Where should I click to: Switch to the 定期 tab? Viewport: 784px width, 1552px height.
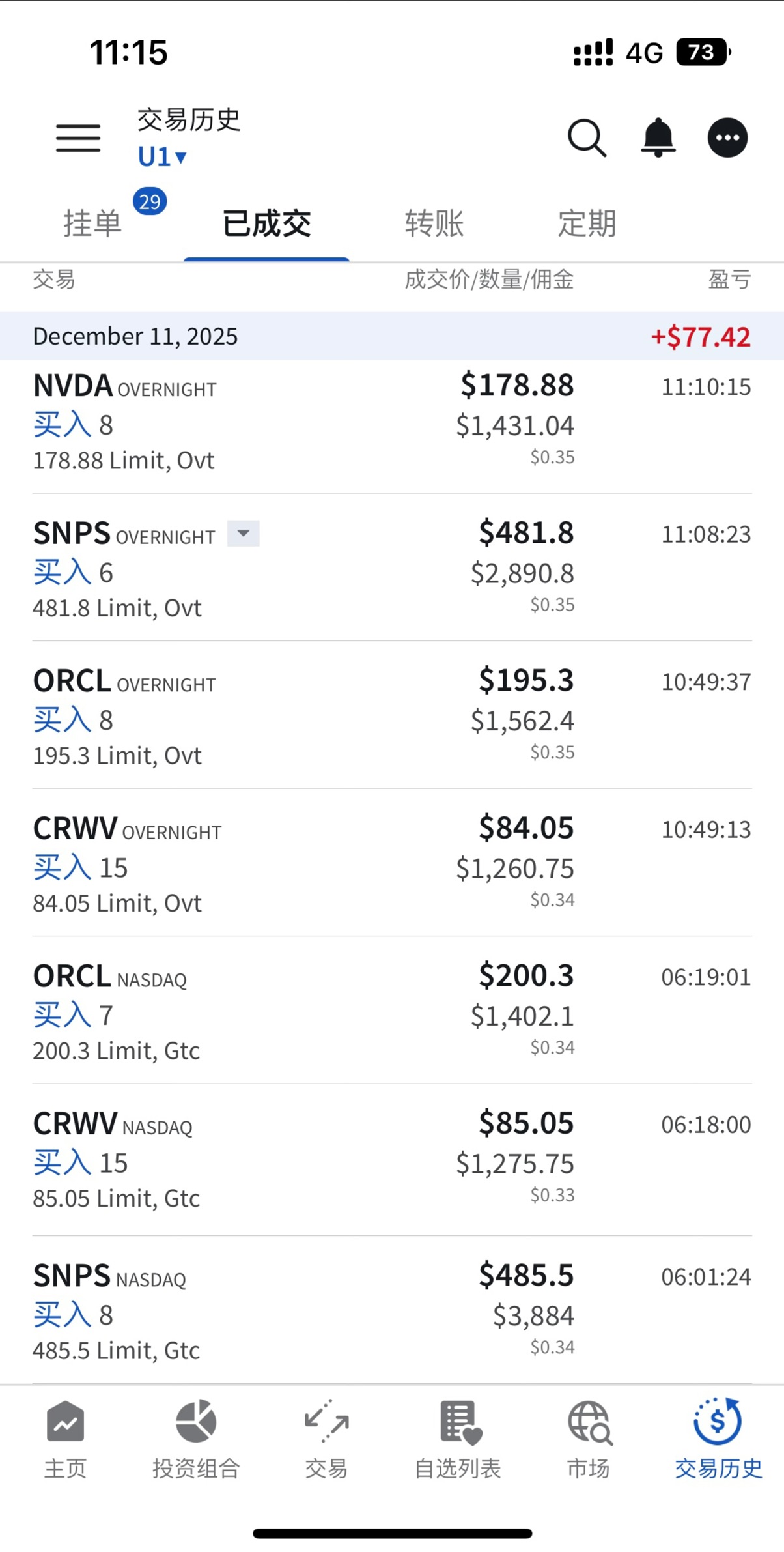pos(587,223)
